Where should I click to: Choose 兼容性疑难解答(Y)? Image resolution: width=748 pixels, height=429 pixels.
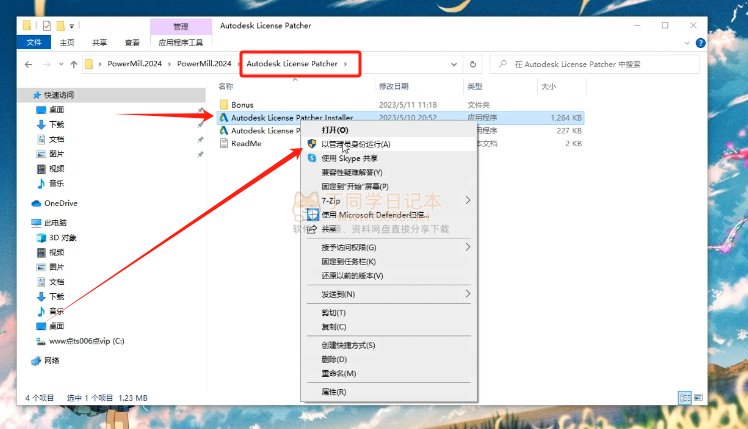pos(389,172)
